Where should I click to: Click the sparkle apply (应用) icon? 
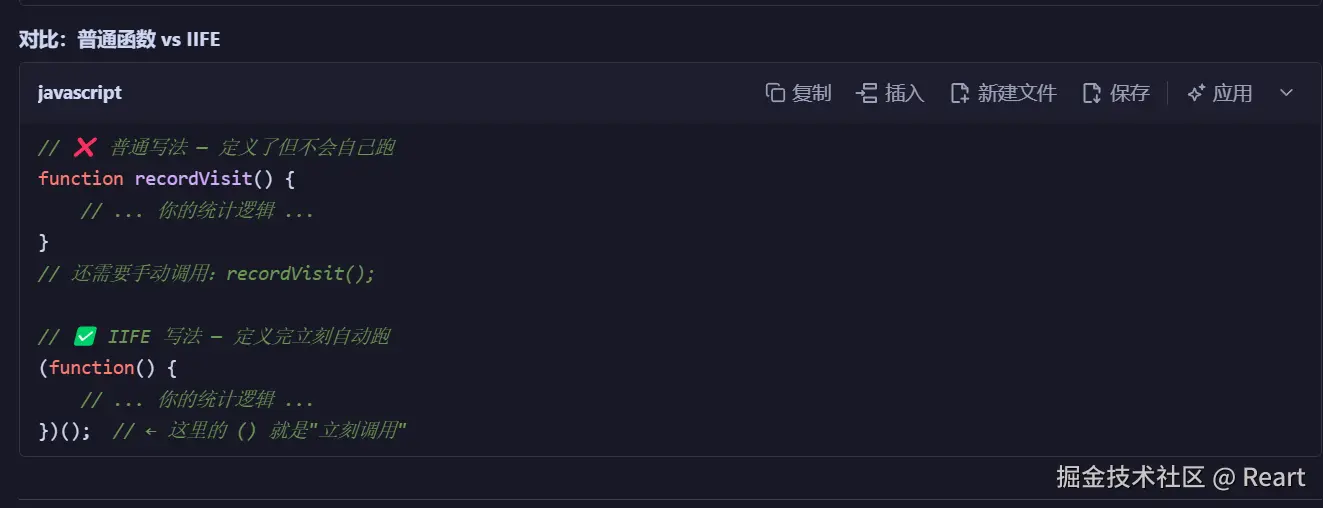click(x=1195, y=93)
